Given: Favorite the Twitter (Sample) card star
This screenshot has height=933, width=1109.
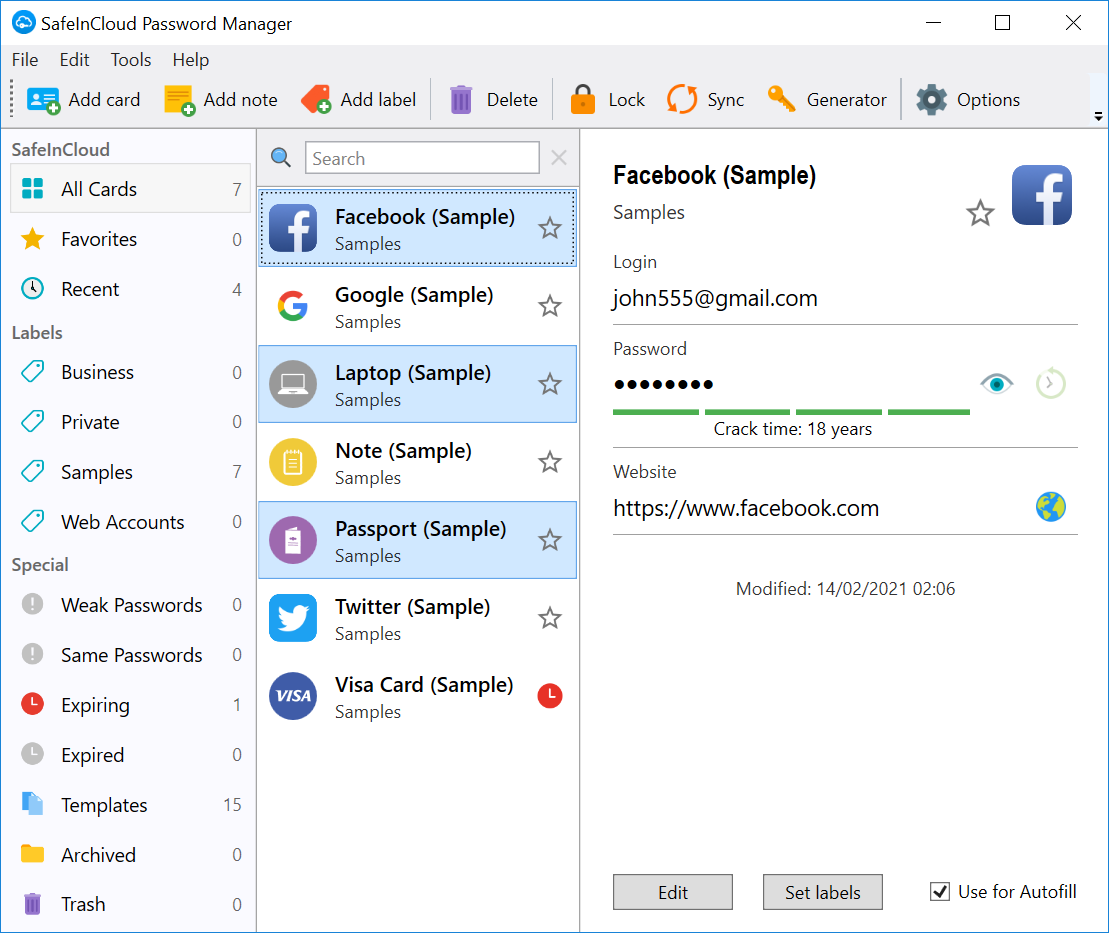Looking at the screenshot, I should coord(550,618).
